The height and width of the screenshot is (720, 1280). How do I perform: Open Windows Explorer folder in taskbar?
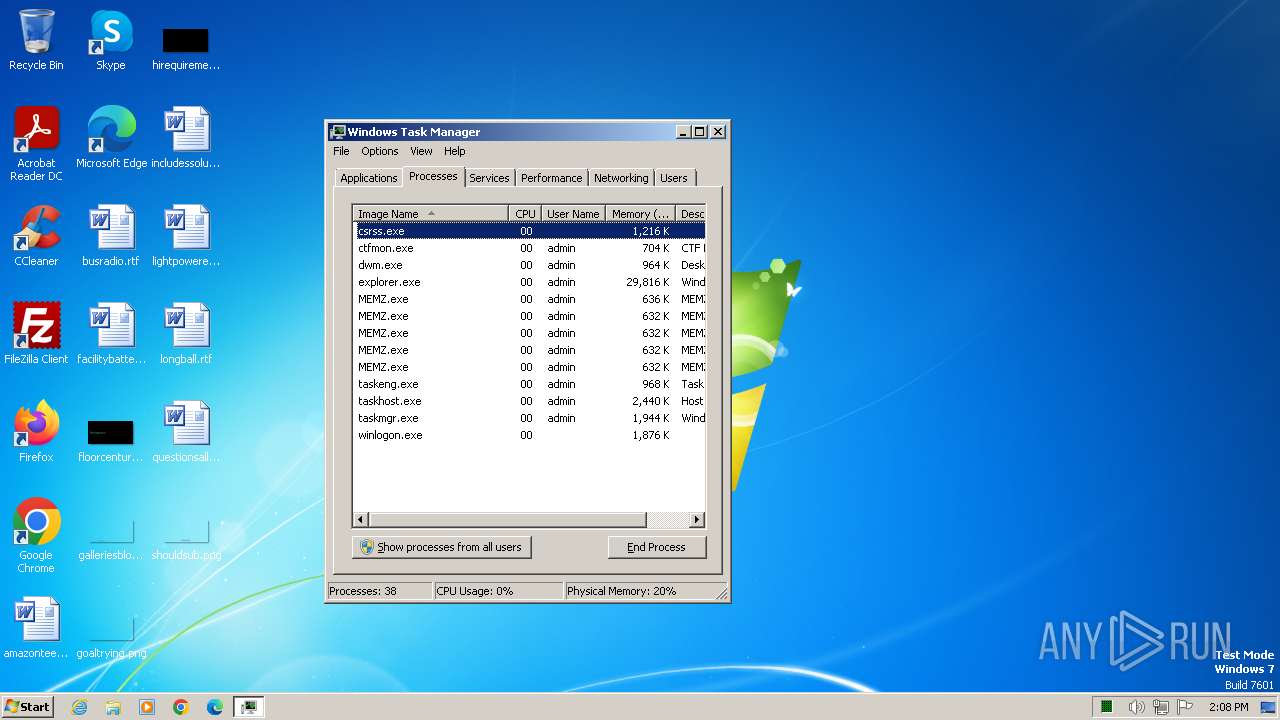point(113,707)
